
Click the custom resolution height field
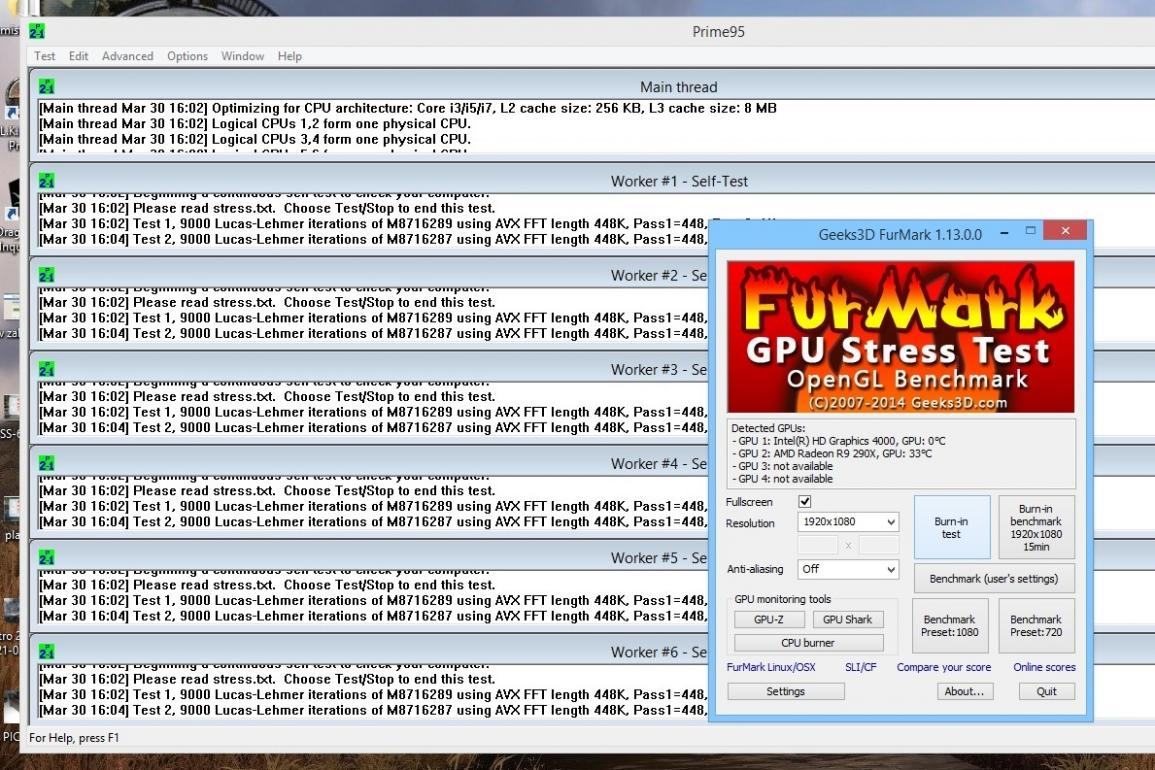point(879,545)
